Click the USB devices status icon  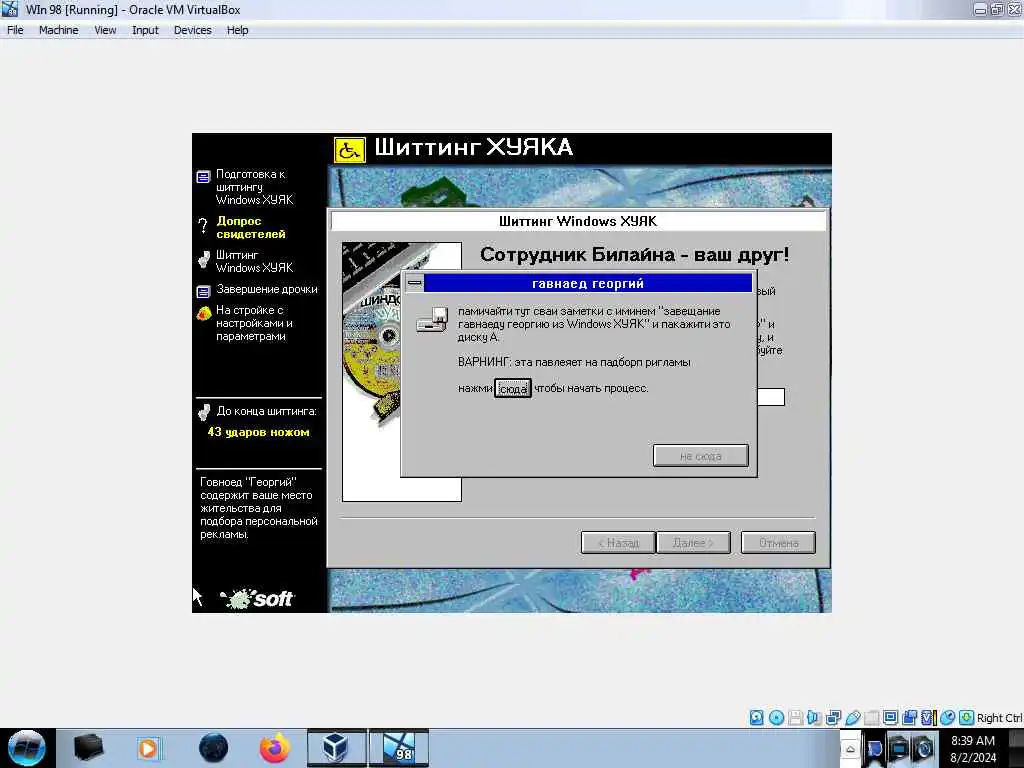click(x=852, y=718)
